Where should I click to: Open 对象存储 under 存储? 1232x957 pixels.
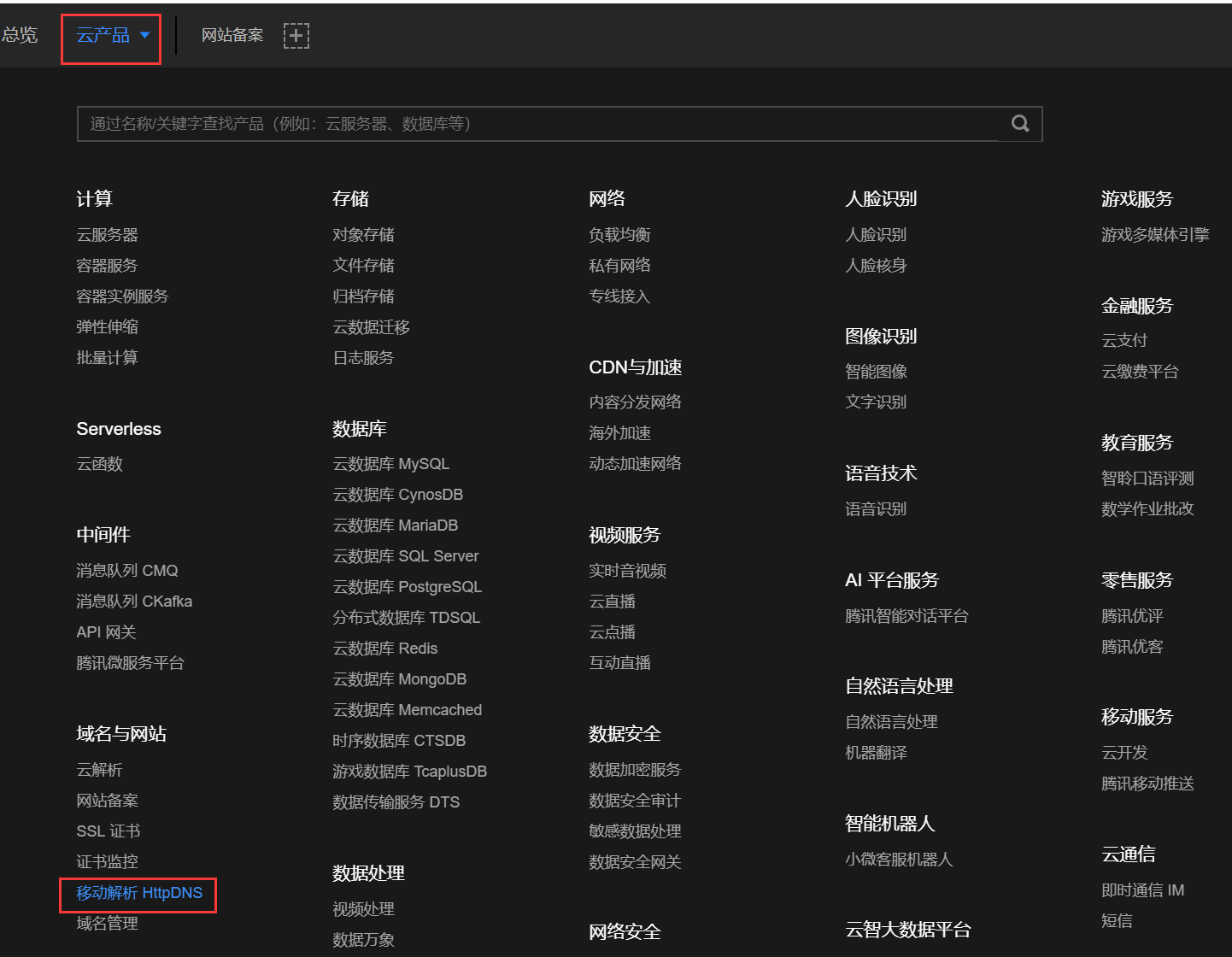(x=364, y=235)
